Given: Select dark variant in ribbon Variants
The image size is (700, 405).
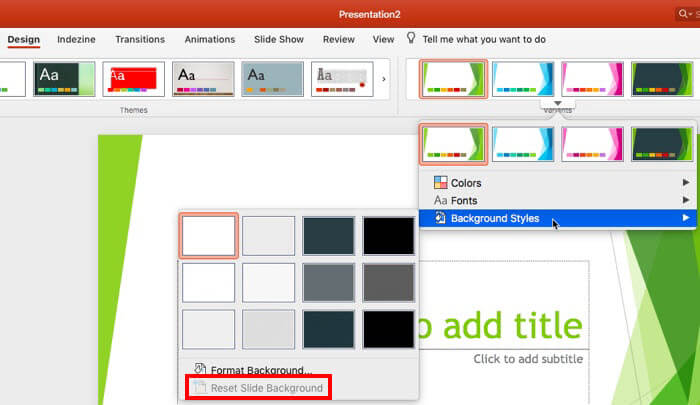Looking at the screenshot, I should [x=662, y=79].
